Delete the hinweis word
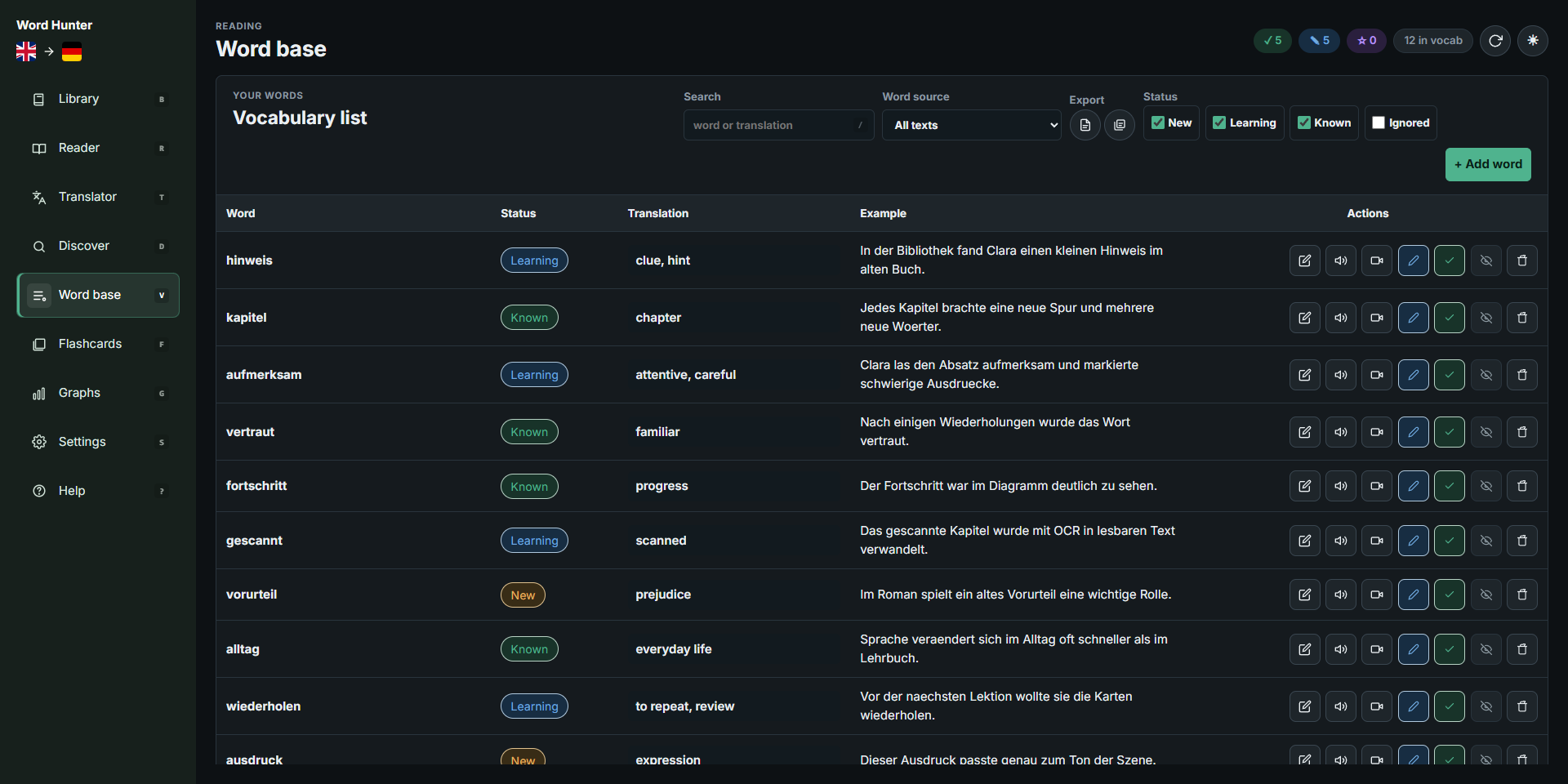The image size is (1568, 784). tap(1522, 261)
